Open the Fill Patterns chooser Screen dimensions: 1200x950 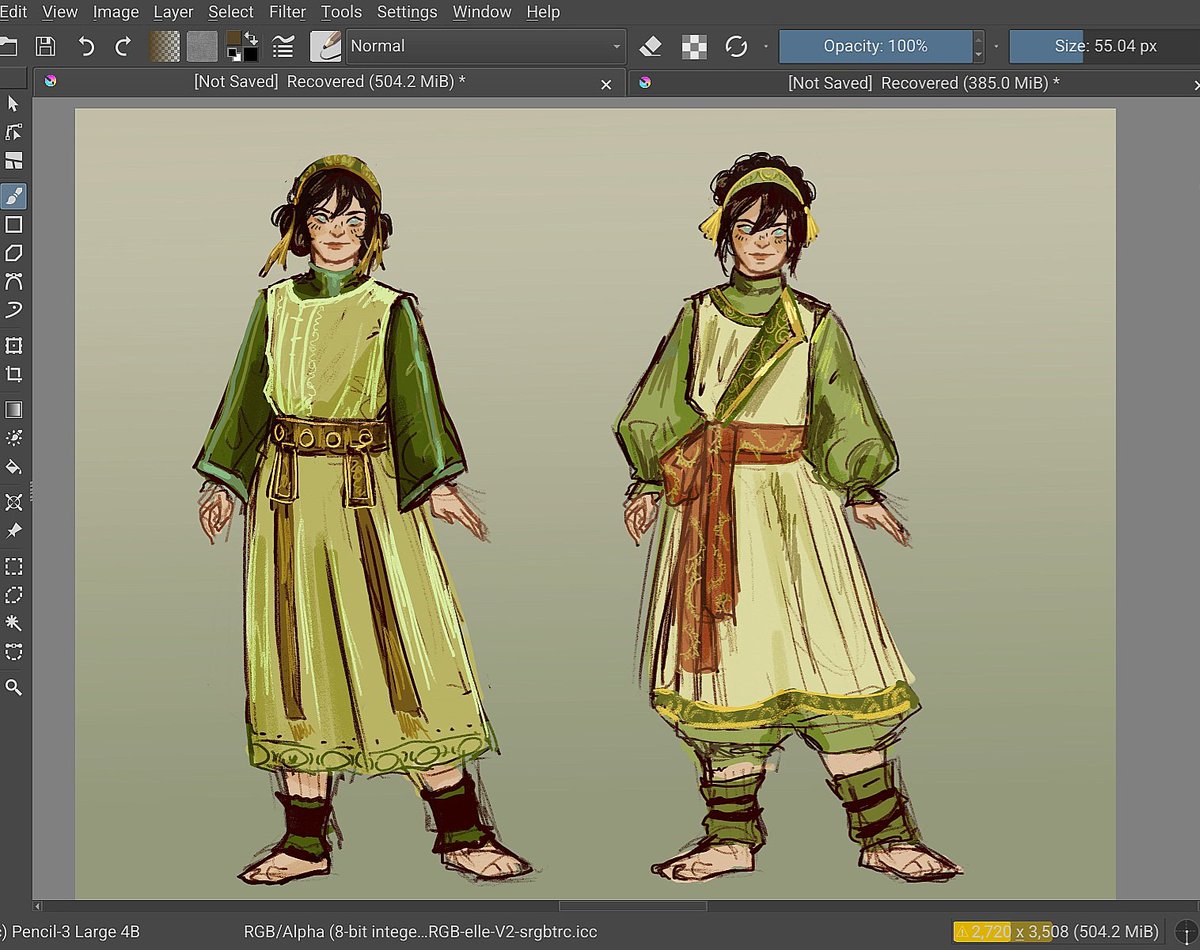(x=202, y=46)
